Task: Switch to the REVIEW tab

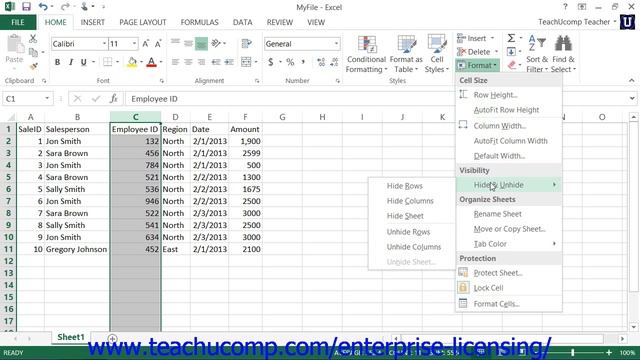Action: pos(280,22)
